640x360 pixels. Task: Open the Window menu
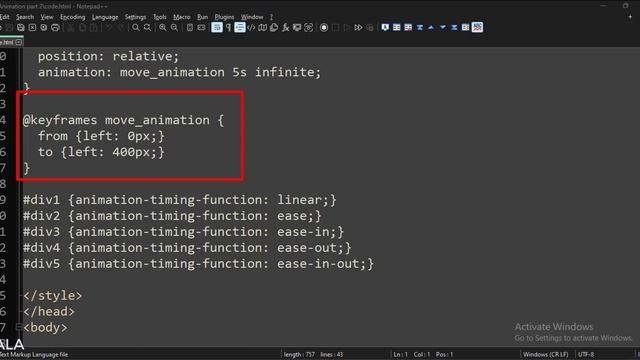point(252,17)
